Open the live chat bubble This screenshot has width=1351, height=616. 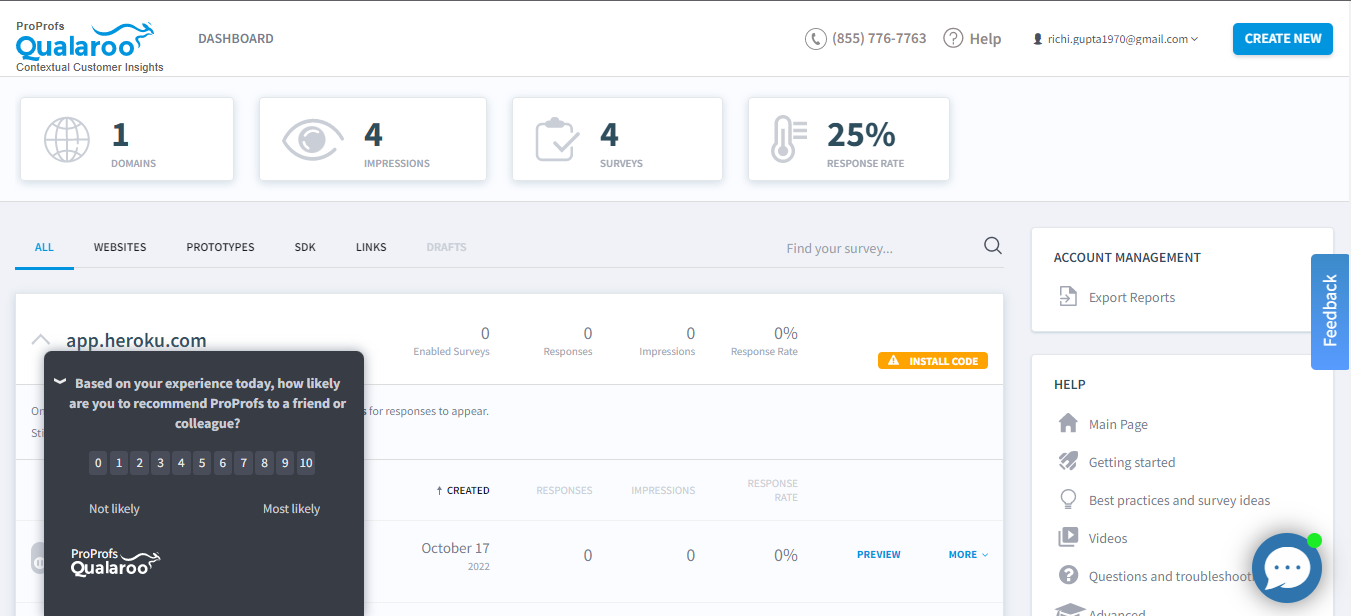click(1287, 568)
